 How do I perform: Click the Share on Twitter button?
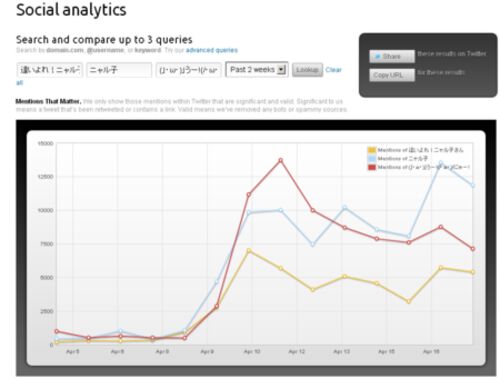(392, 56)
